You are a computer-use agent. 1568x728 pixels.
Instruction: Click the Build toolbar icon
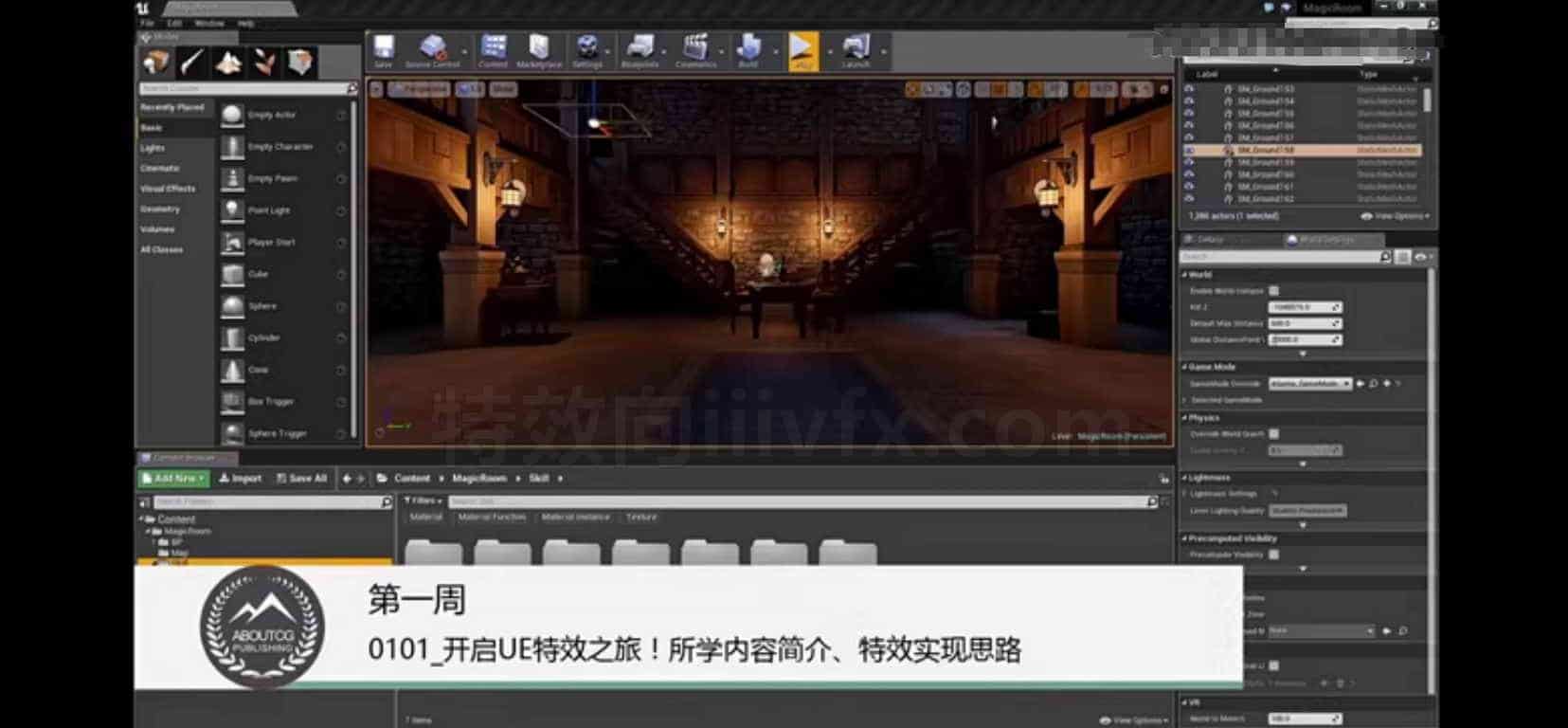point(748,51)
